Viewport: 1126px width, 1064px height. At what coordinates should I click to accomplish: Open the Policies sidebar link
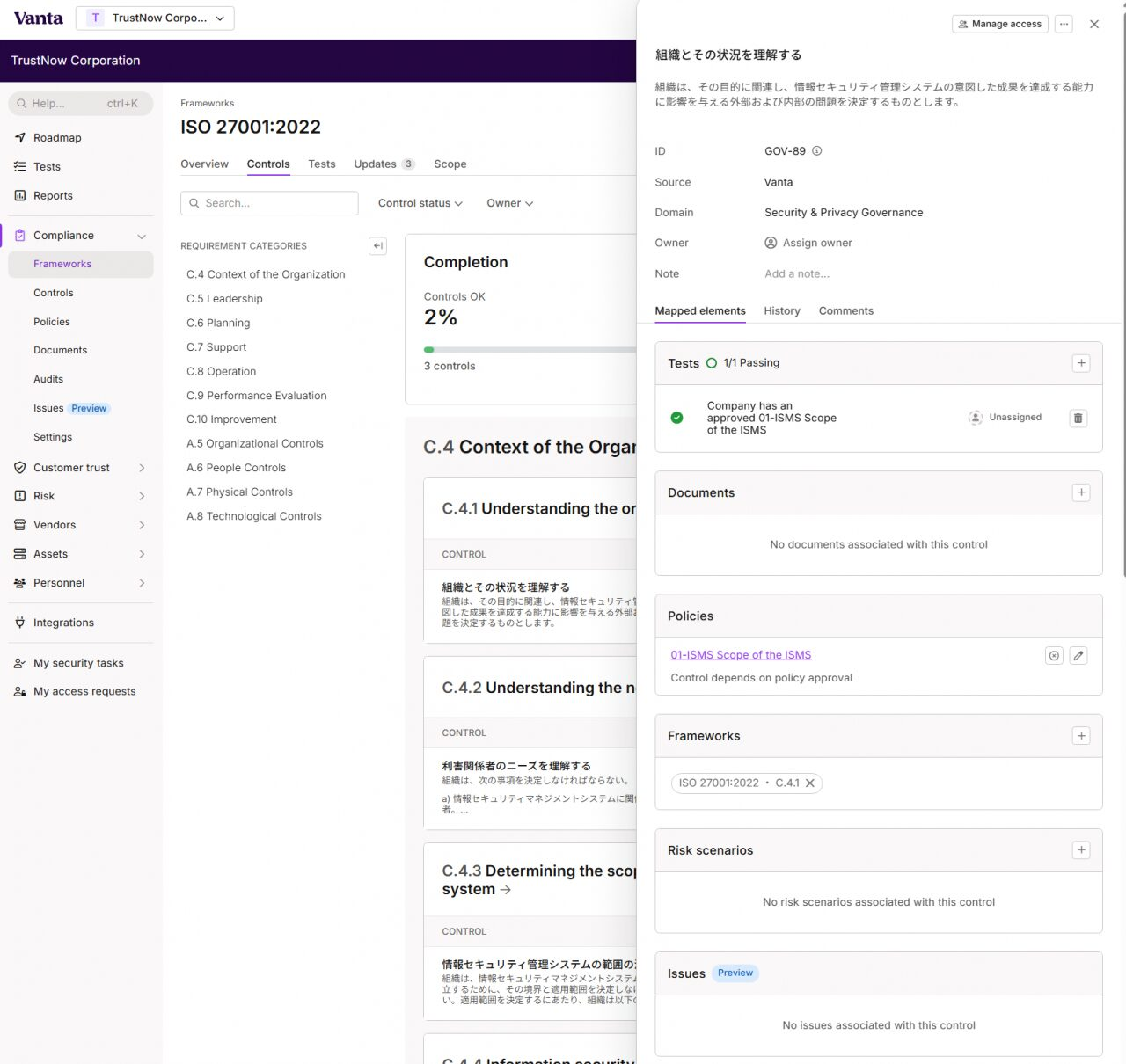(52, 323)
